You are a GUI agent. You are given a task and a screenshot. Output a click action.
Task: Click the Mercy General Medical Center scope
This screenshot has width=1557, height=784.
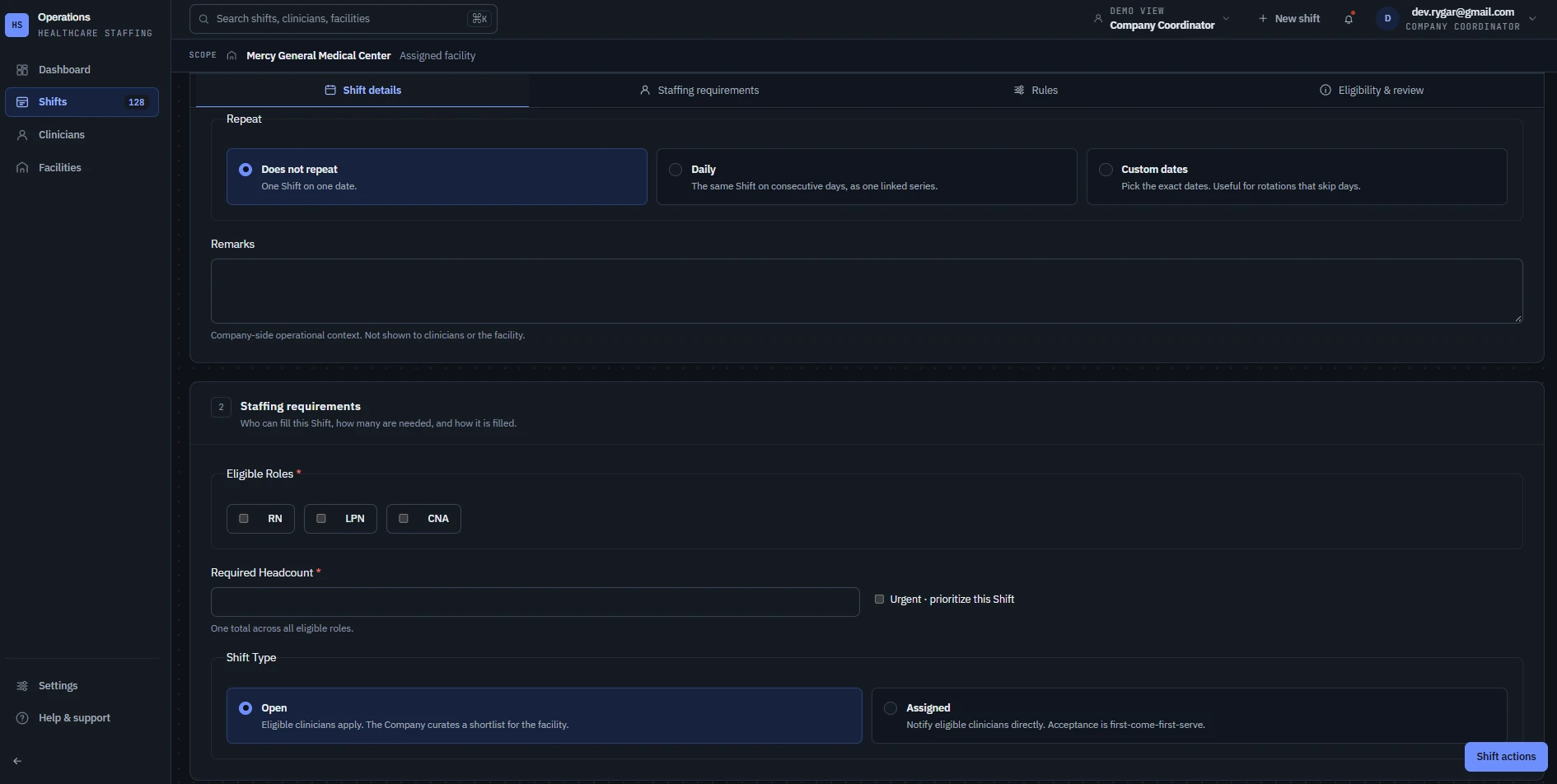318,56
